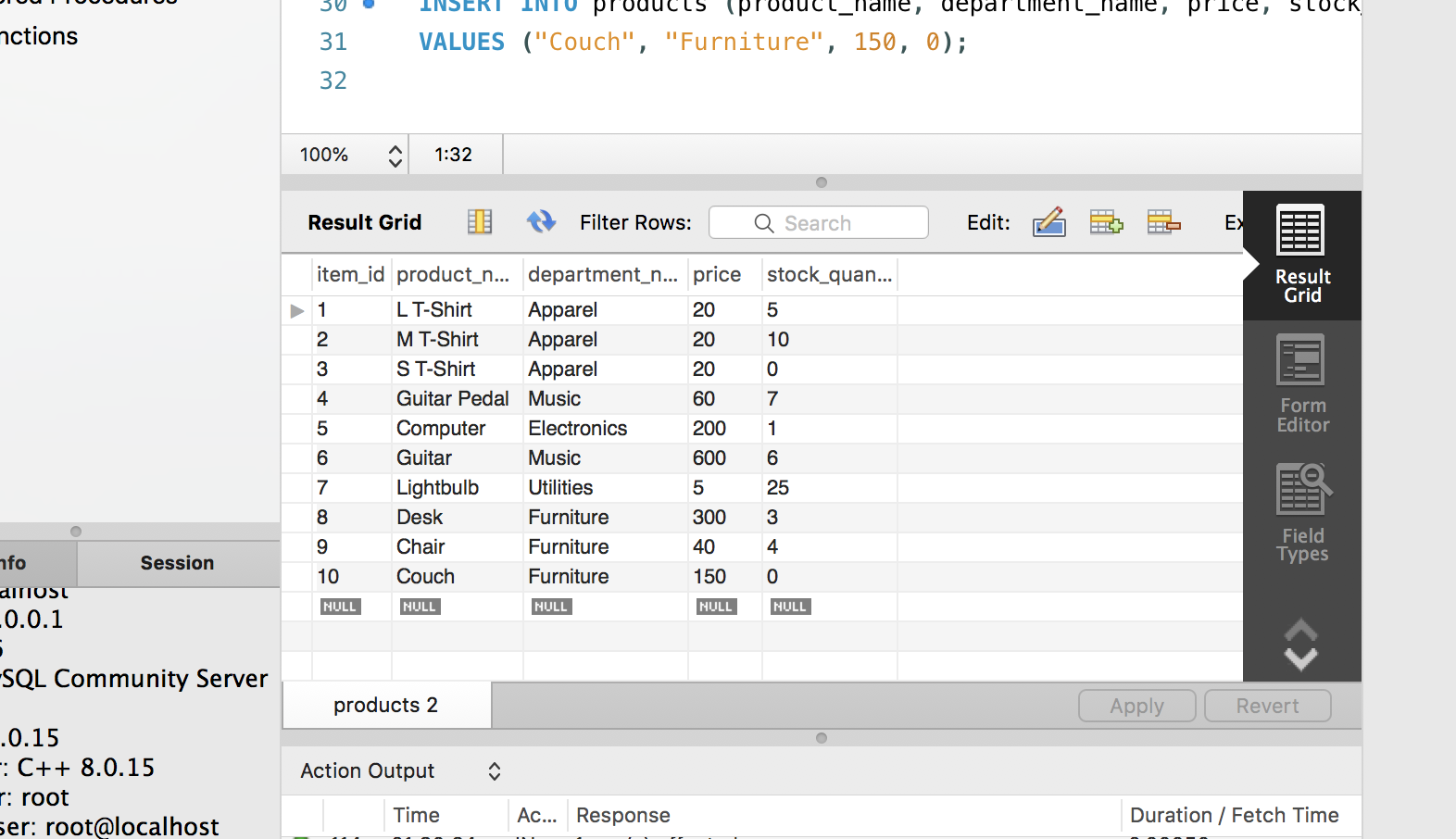
Task: Open the Action Output dropdown
Action: point(400,770)
